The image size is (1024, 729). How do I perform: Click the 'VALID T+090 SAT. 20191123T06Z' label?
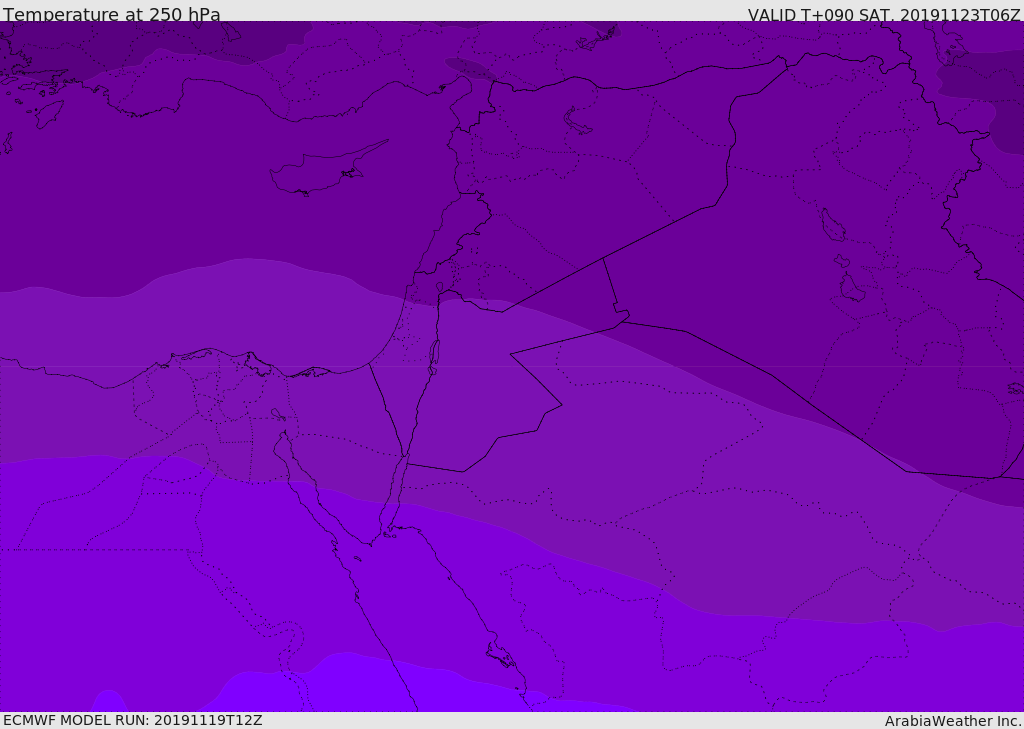[x=884, y=14]
